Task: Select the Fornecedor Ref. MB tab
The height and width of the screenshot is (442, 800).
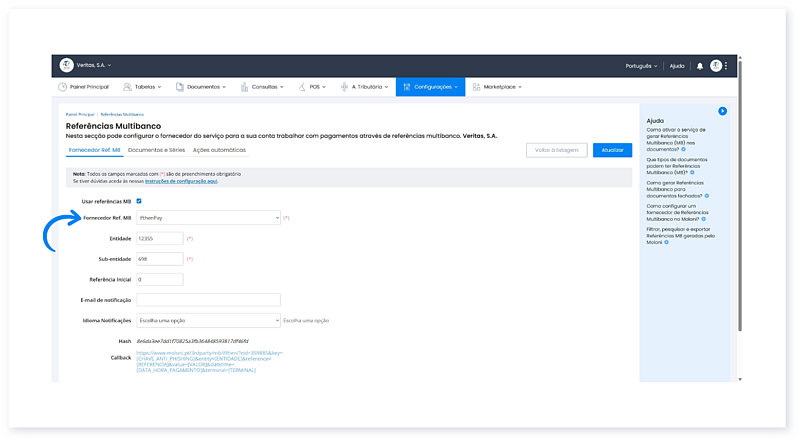Action: (x=94, y=150)
